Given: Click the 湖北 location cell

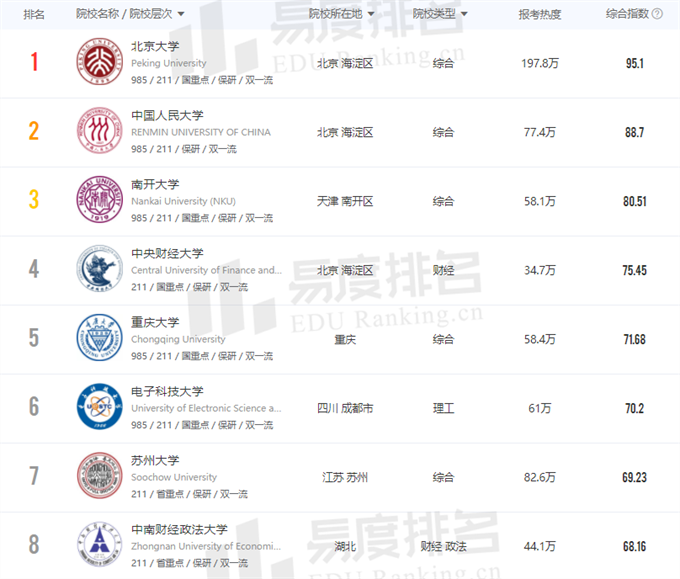Looking at the screenshot, I should coord(345,546).
